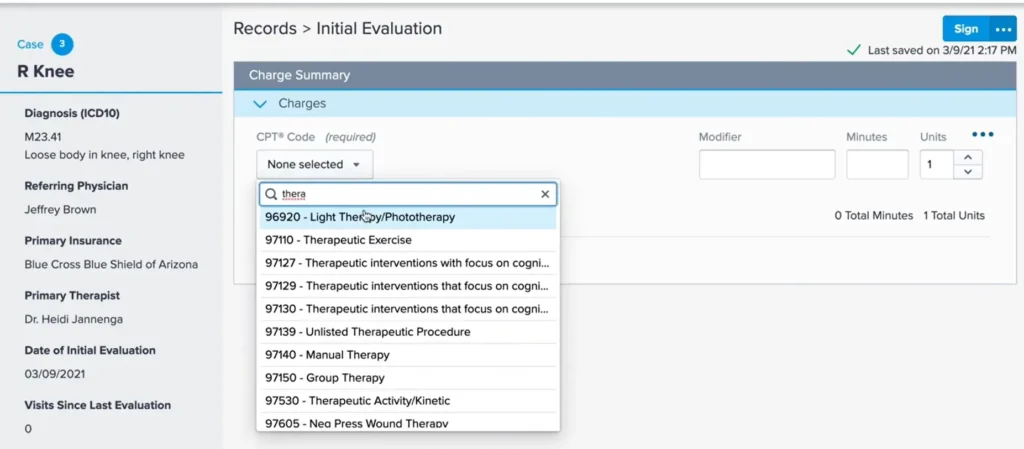
Task: Open the more options next to Sign
Action: pyautogui.click(x=1003, y=29)
